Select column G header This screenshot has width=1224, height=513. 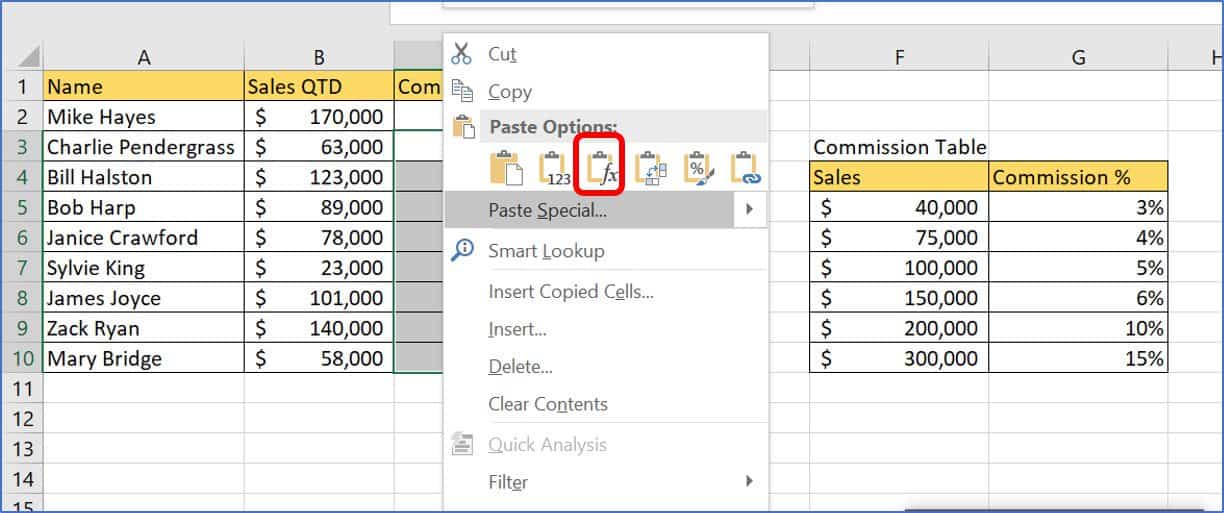[x=1078, y=58]
